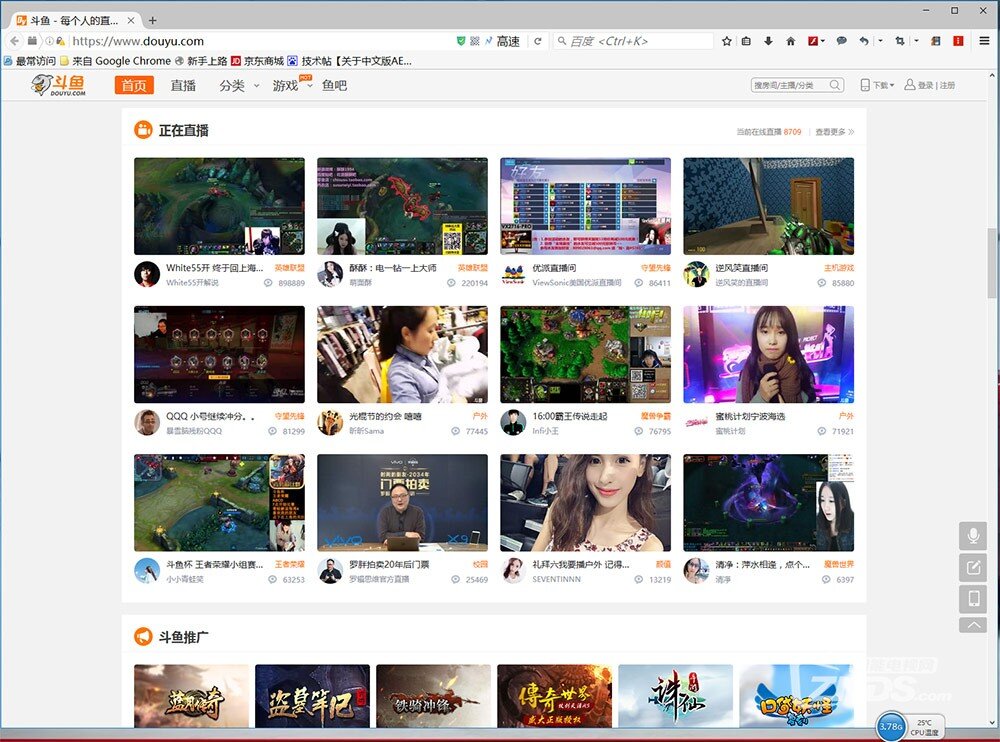Open the 优派直播间 stream thumbnail

[x=585, y=206]
